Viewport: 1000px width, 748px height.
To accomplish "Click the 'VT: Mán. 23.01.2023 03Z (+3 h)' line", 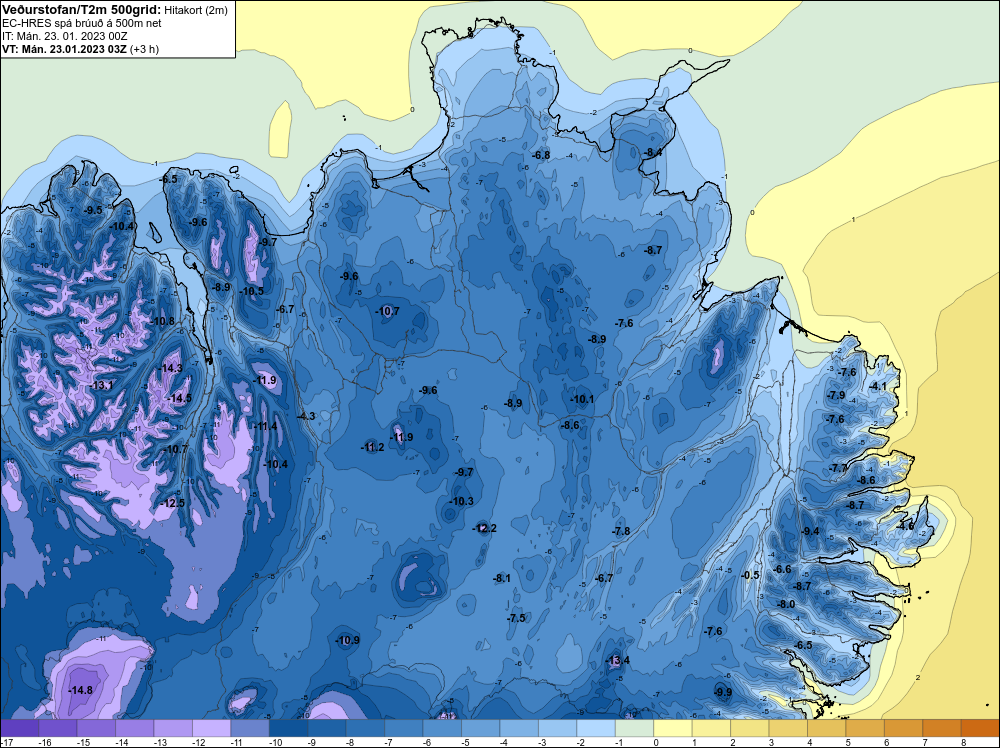I will [80, 49].
